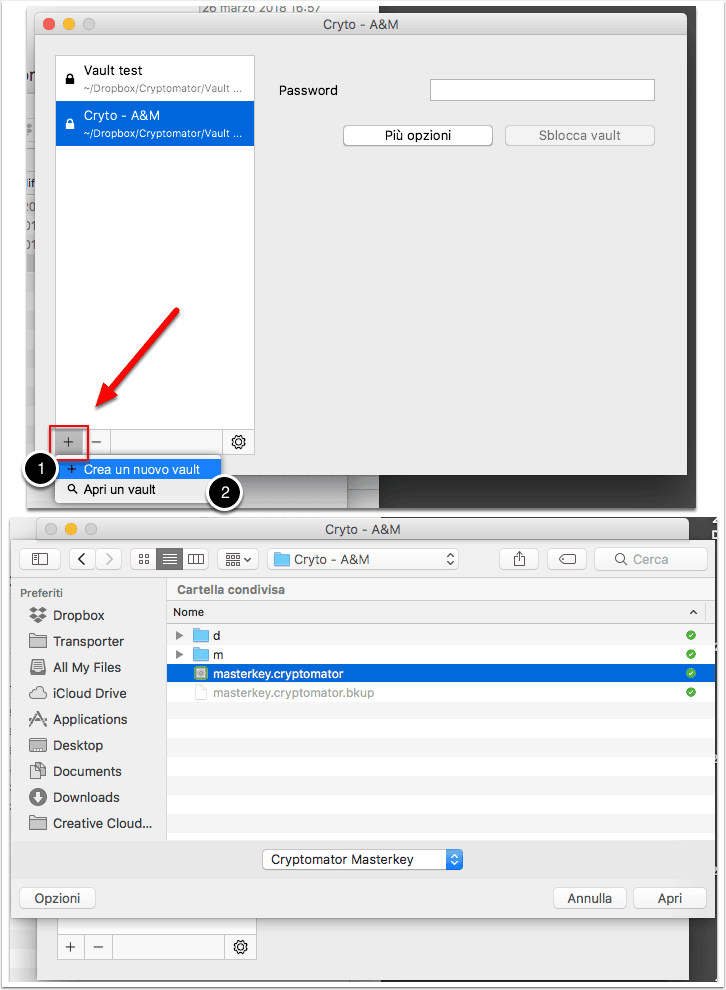
Task: Open 'Creative Cloud...' in the sidebar
Action: click(x=90, y=823)
